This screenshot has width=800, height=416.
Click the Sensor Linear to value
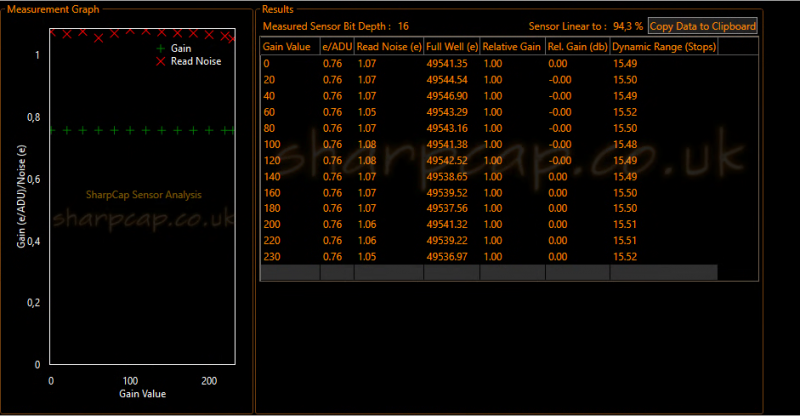628,26
